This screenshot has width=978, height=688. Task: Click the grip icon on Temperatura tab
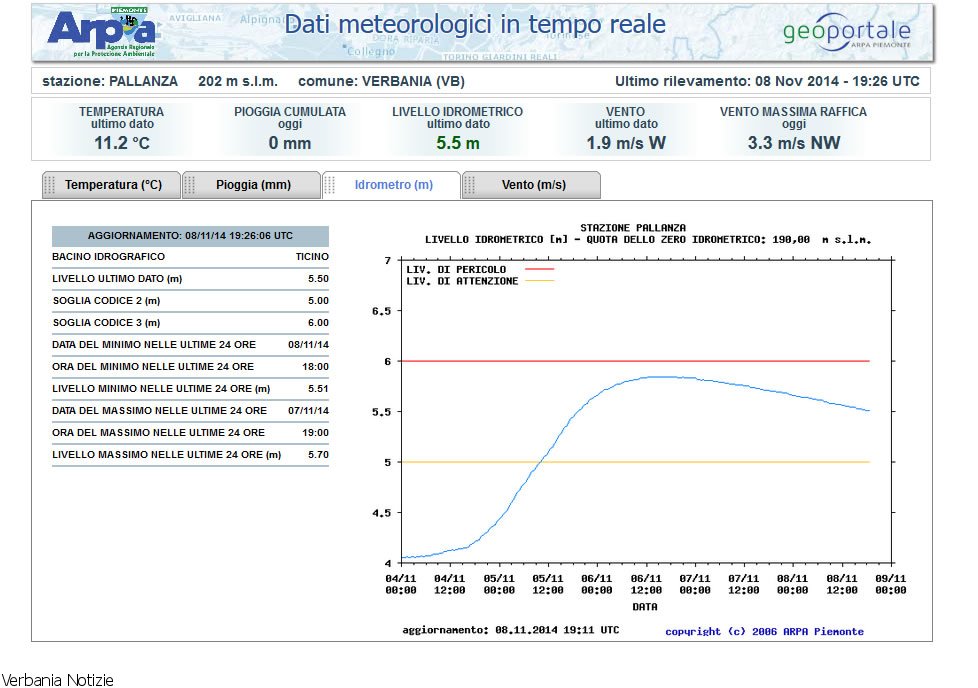pyautogui.click(x=50, y=185)
